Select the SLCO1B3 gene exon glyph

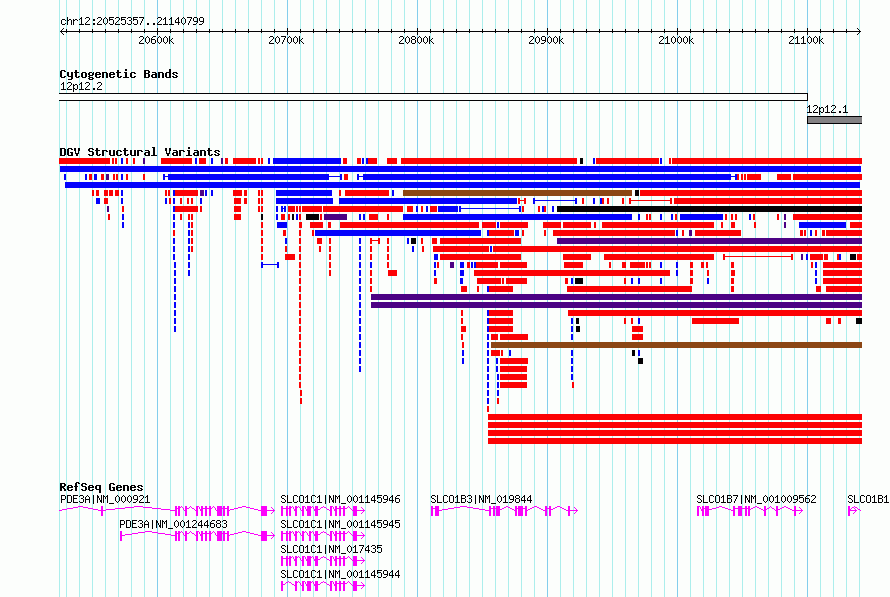pyautogui.click(x=504, y=511)
